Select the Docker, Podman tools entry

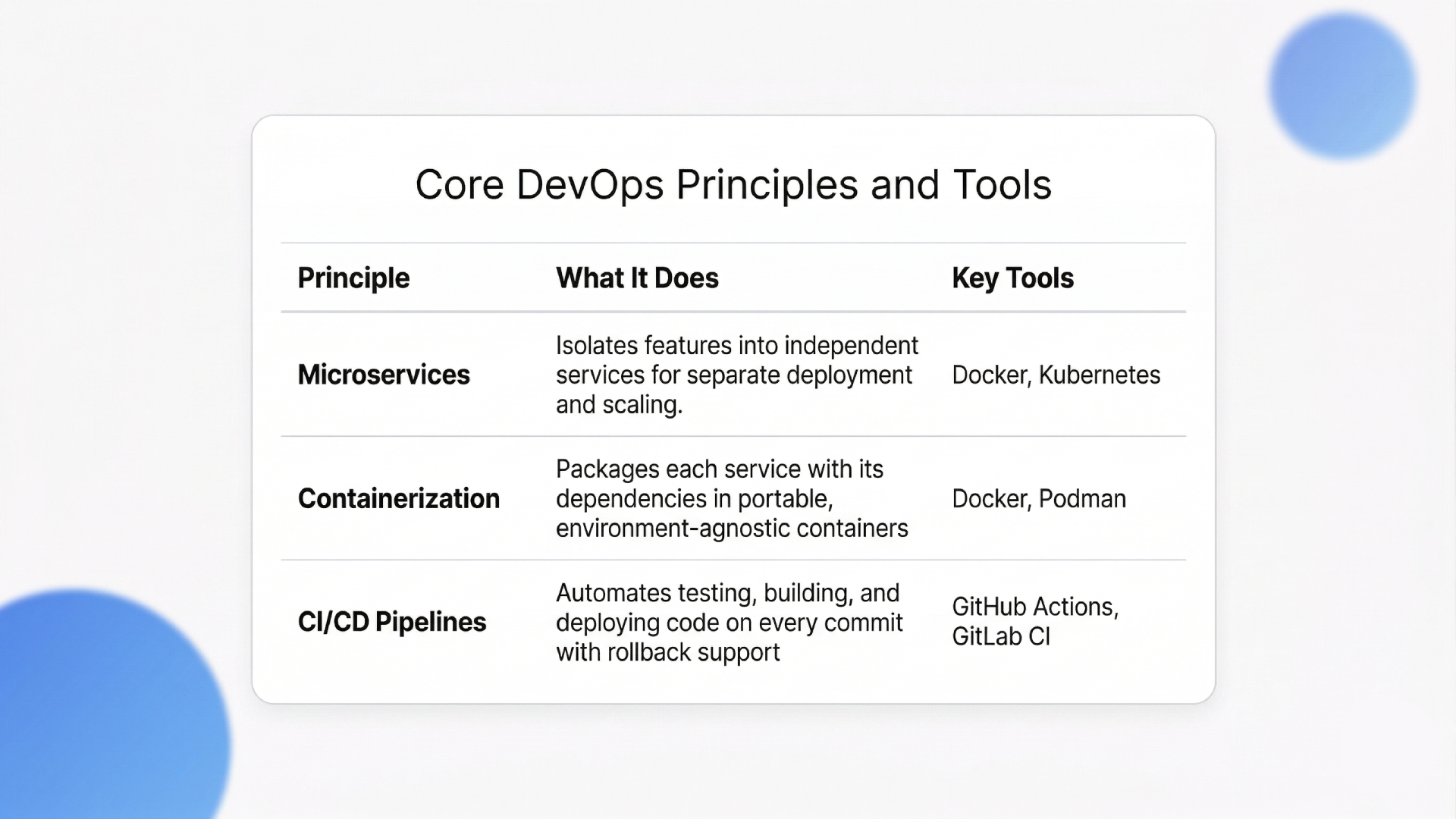(x=1039, y=498)
